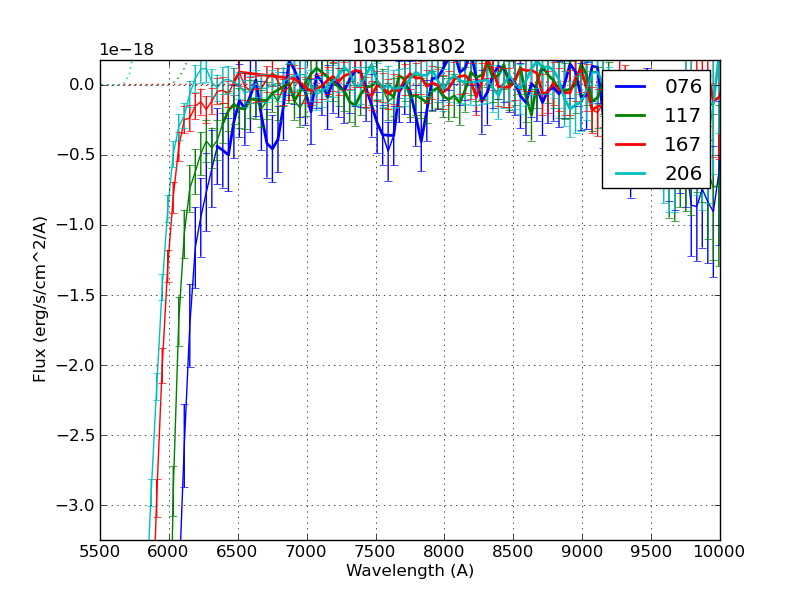Click the Flux y-axis label

click(x=40, y=299)
